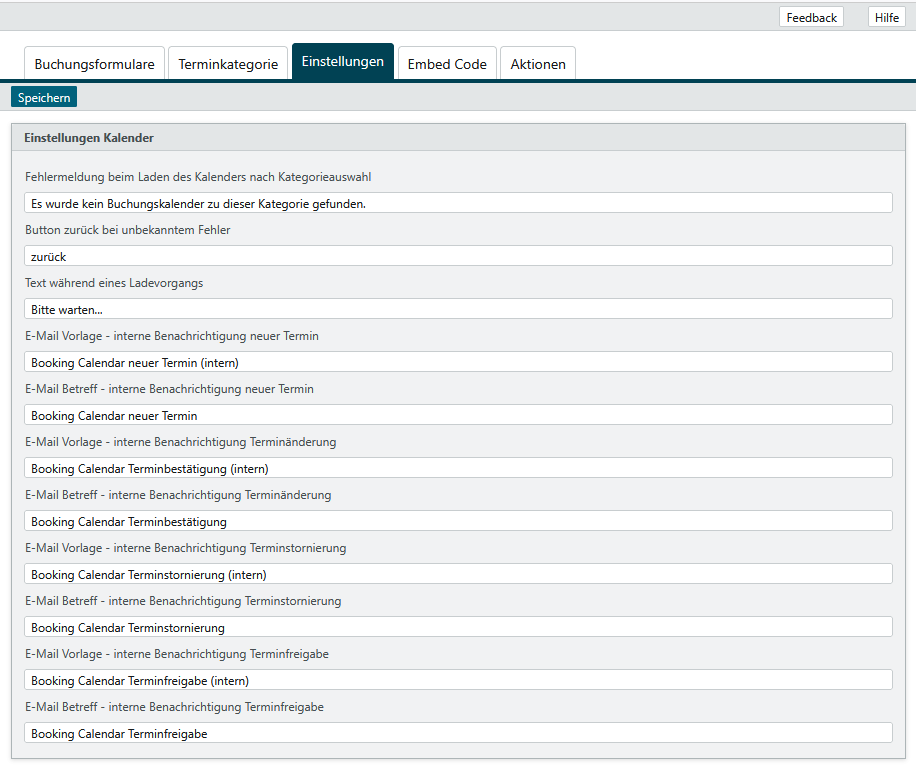Screen dimensions: 916x779
Task: Switch to the Terminkategorie tab
Action: pos(228,64)
